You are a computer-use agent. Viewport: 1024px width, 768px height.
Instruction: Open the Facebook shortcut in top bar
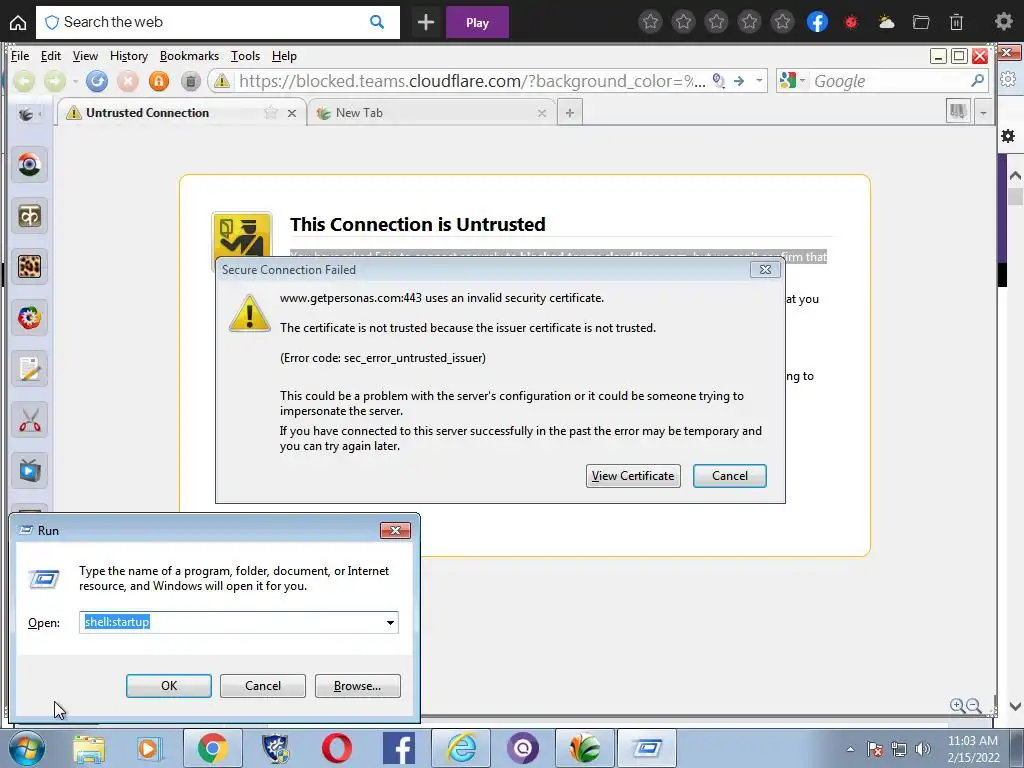point(817,22)
